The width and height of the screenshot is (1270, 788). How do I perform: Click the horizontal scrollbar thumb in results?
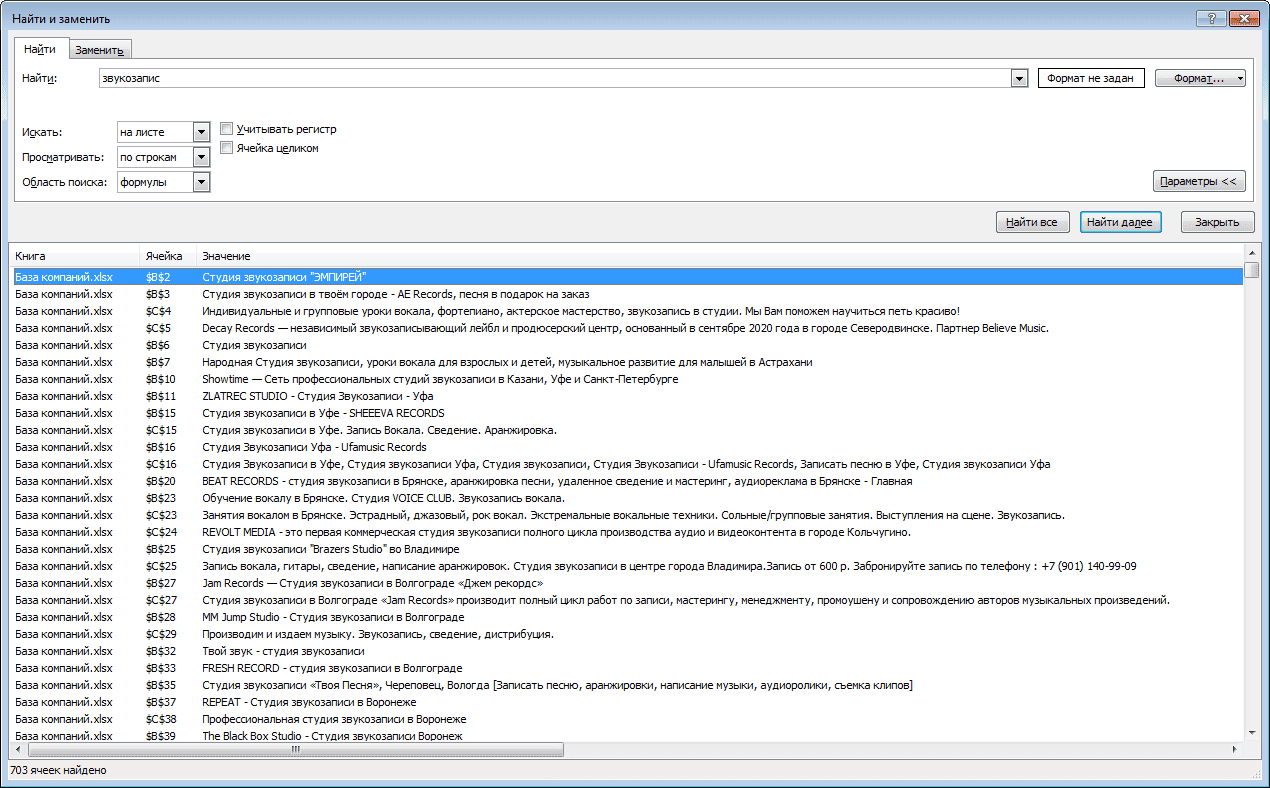(x=295, y=749)
